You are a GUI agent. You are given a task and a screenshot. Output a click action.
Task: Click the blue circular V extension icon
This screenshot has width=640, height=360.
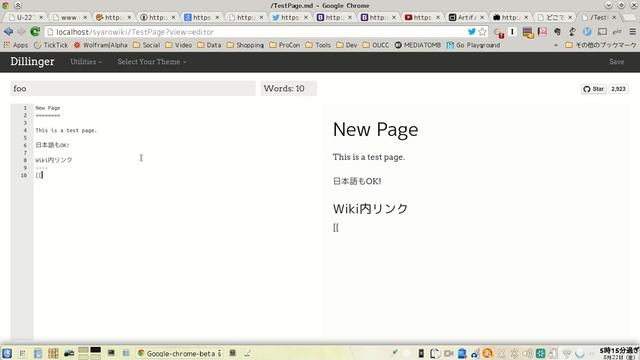[587, 32]
